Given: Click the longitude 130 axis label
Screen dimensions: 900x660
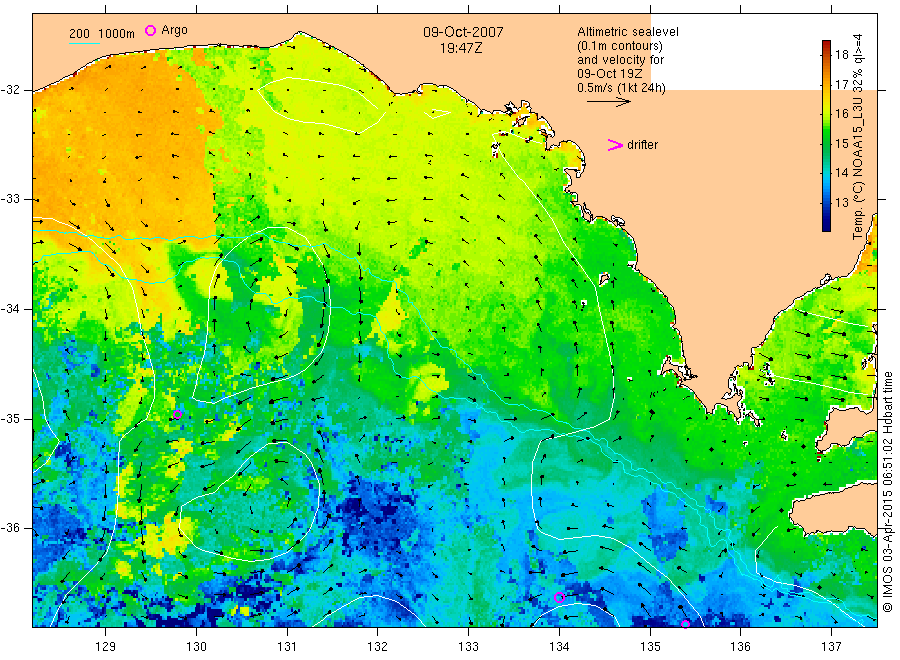Looking at the screenshot, I should [196, 647].
